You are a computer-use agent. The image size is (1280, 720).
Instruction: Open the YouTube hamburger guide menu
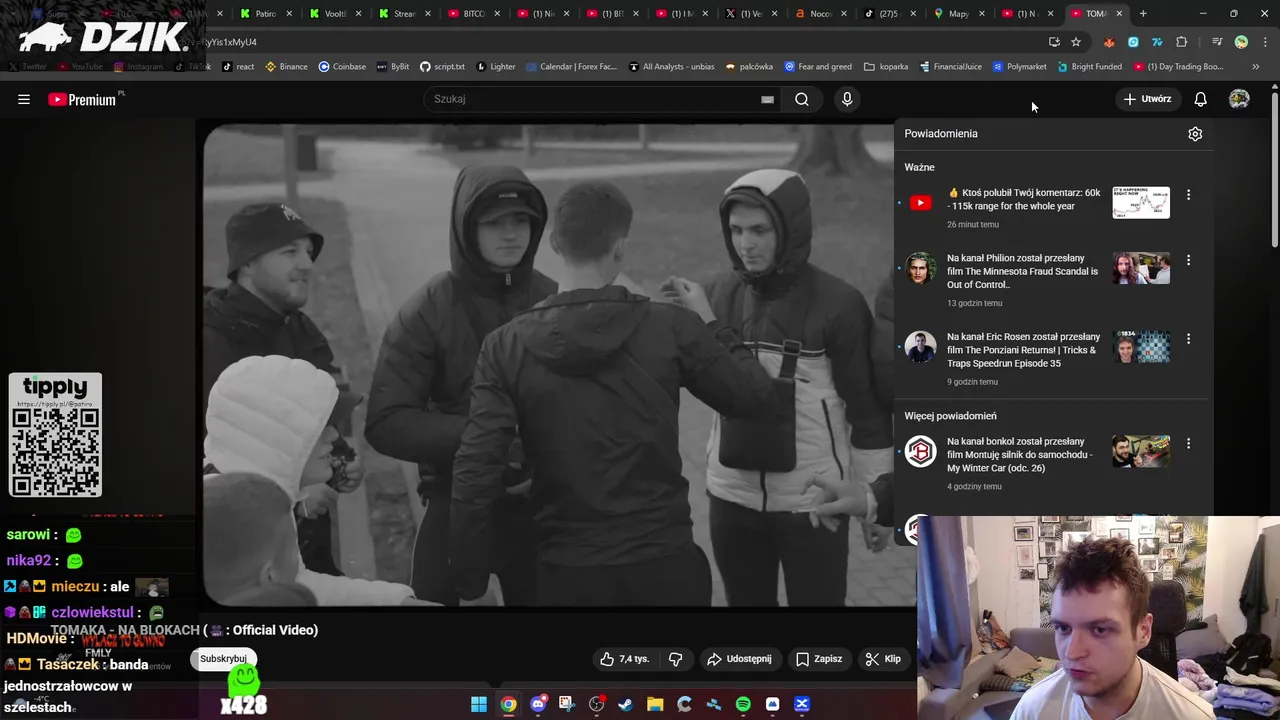[x=24, y=99]
